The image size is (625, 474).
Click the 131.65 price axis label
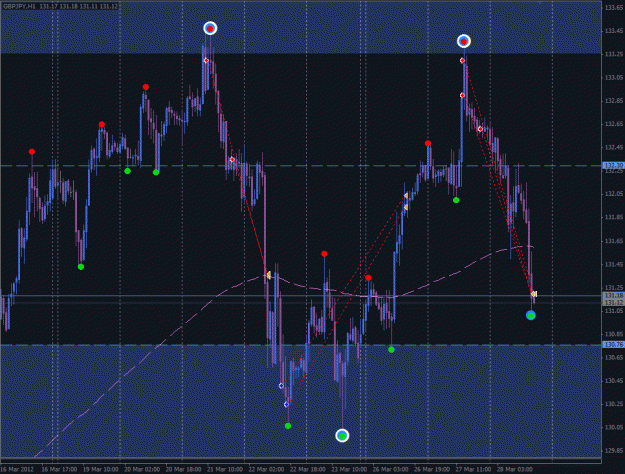pos(614,241)
